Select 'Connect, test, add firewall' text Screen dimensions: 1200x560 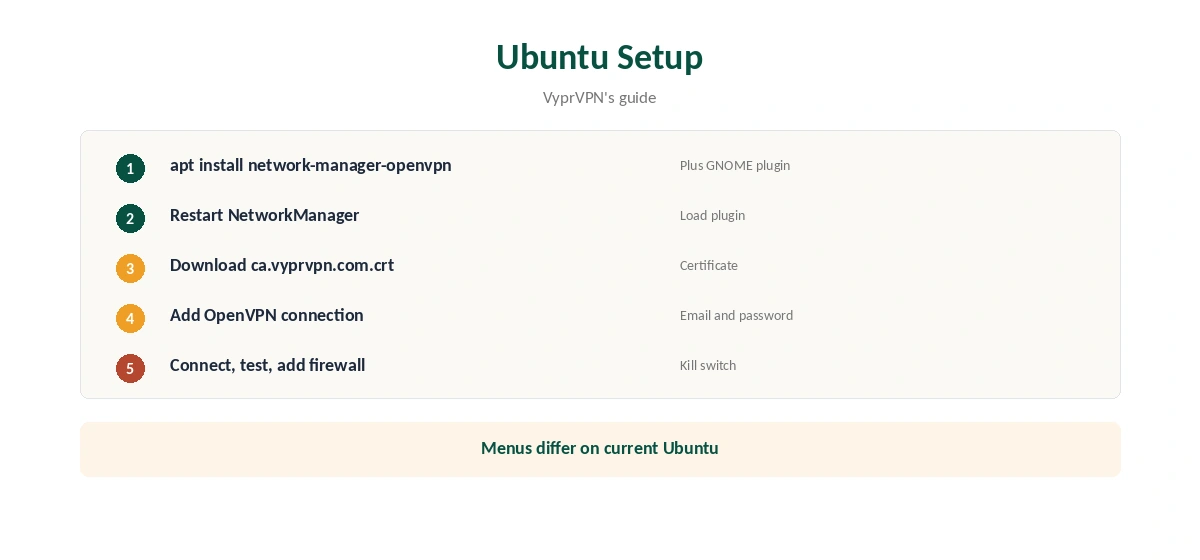268,365
